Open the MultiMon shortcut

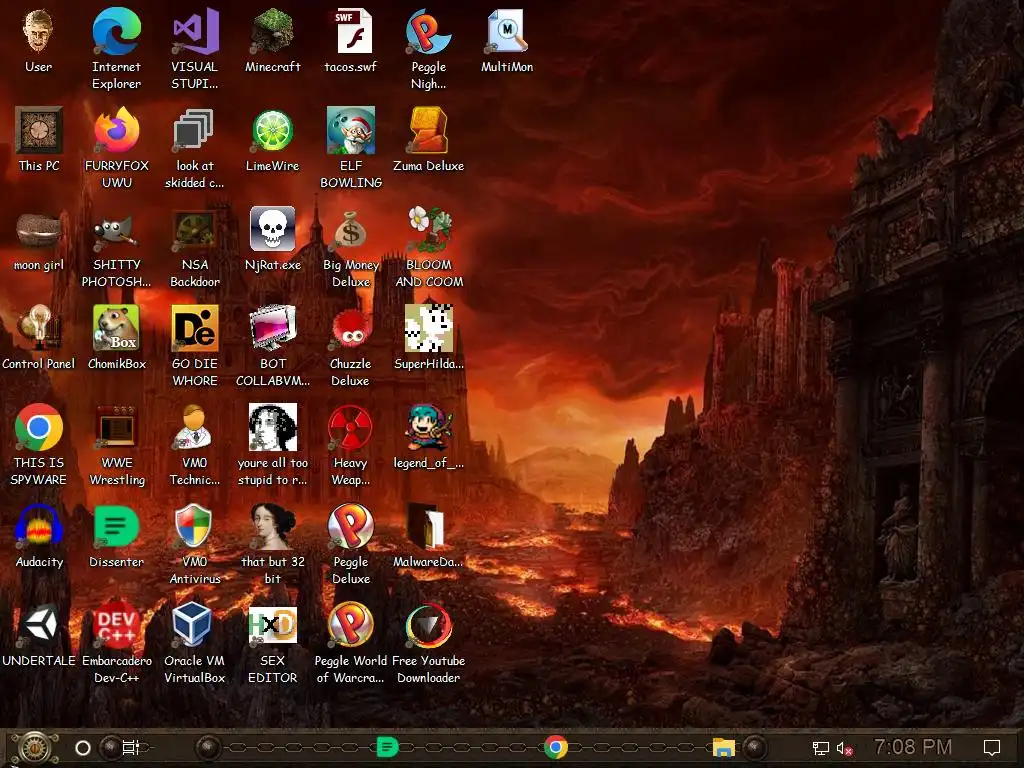tap(507, 31)
